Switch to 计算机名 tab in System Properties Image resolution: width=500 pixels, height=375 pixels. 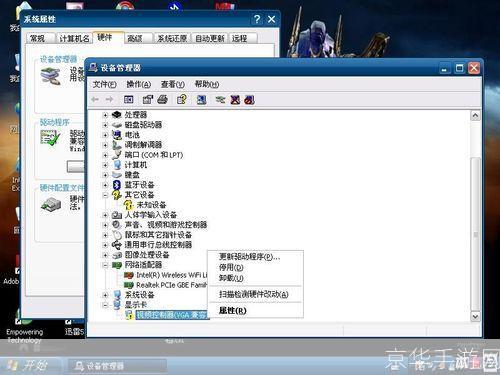click(74, 39)
